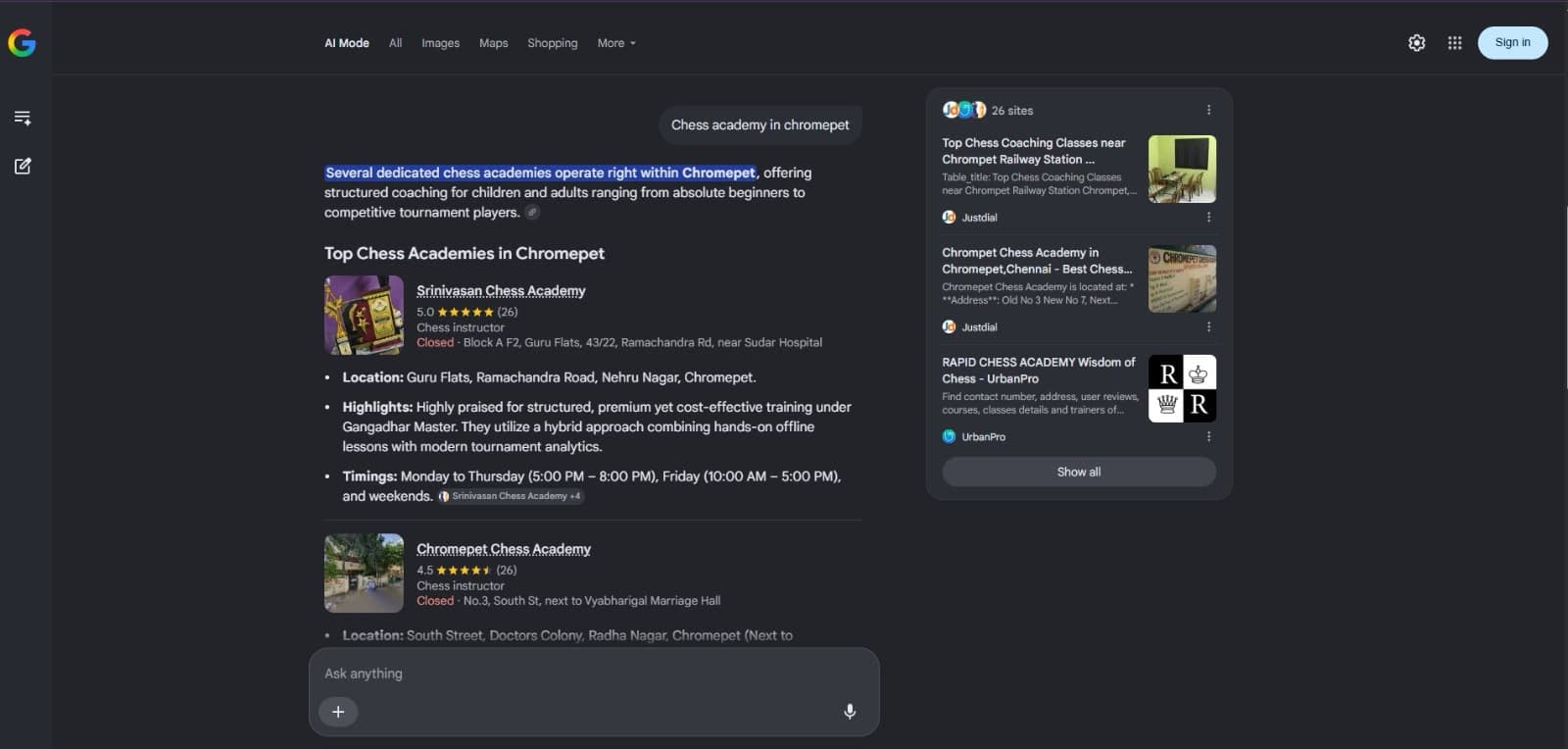Switch to the AI Mode tab

(347, 43)
